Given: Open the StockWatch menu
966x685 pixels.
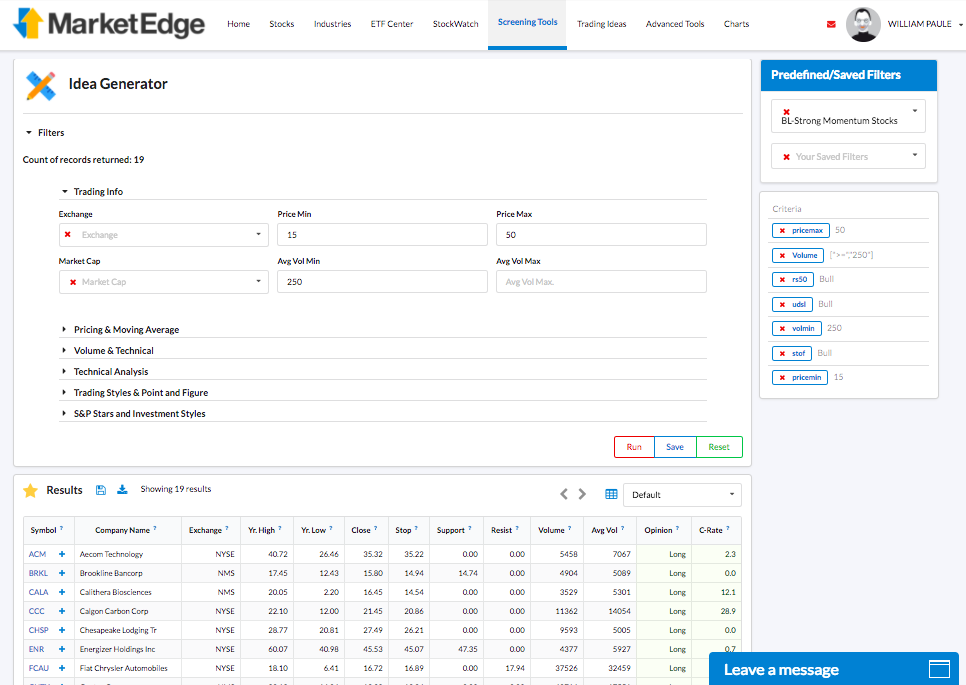Looking at the screenshot, I should [455, 24].
